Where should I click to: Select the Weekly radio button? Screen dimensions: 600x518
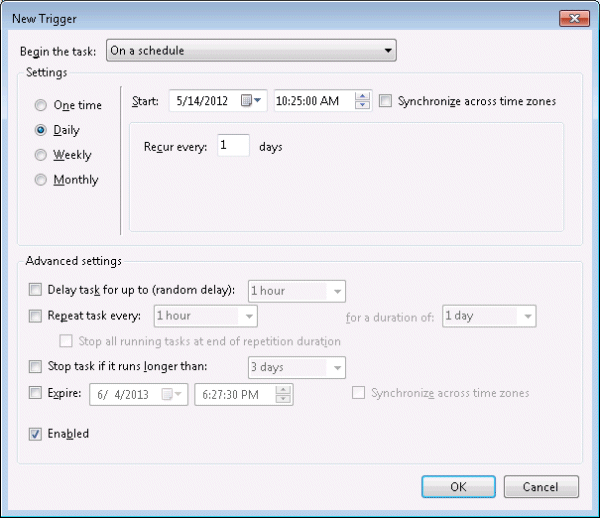41,155
